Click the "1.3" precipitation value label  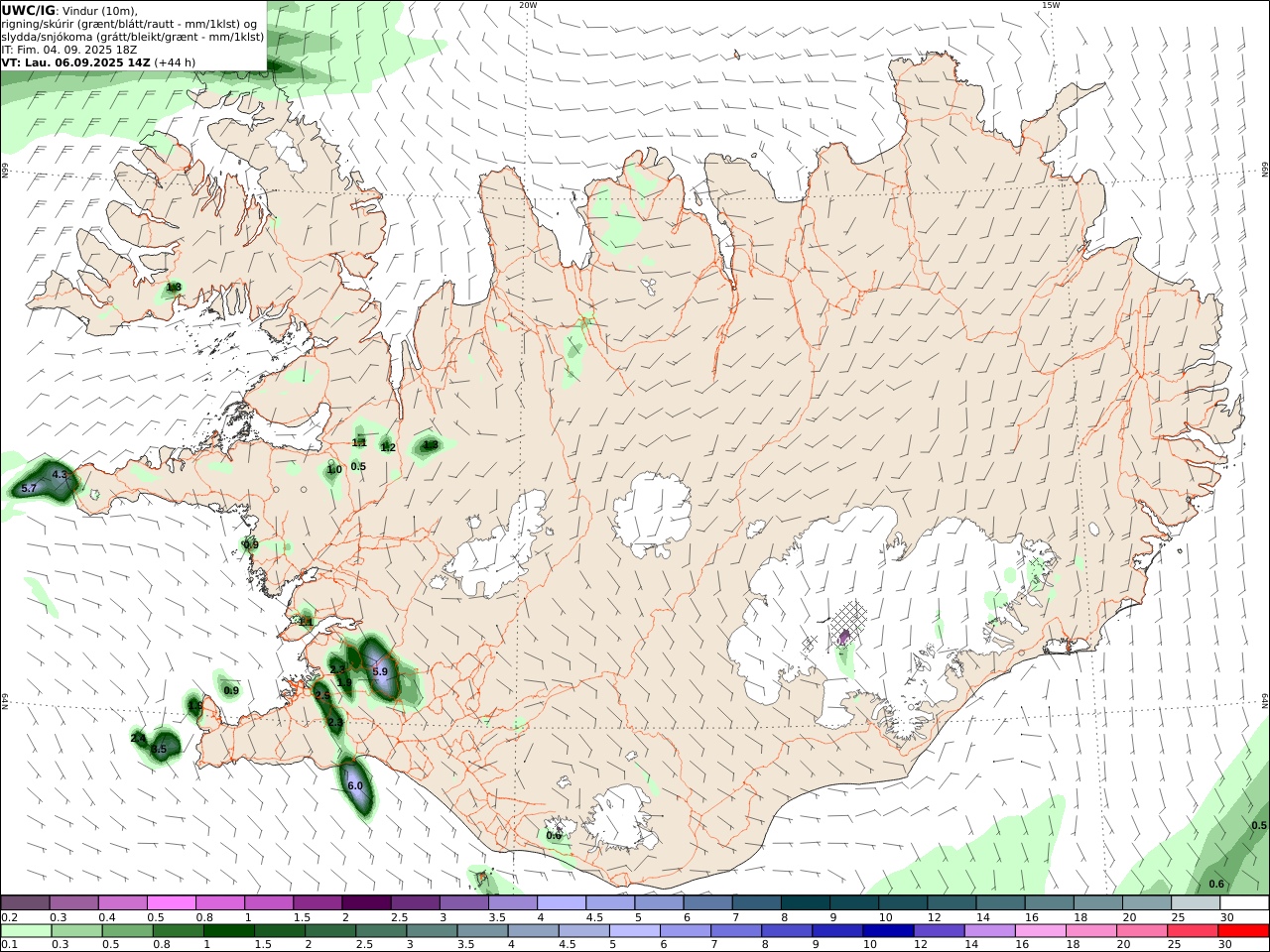pyautogui.click(x=431, y=445)
